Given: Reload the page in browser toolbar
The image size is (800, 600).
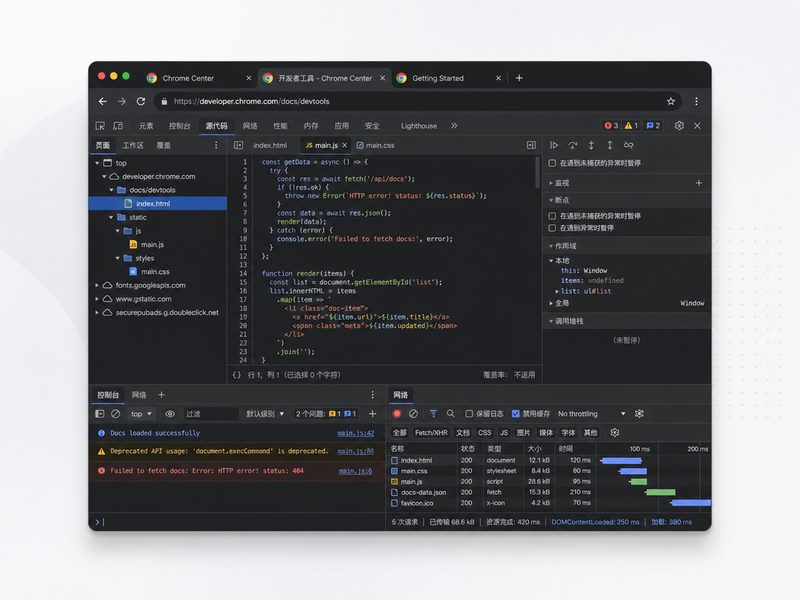Looking at the screenshot, I should coord(141,102).
